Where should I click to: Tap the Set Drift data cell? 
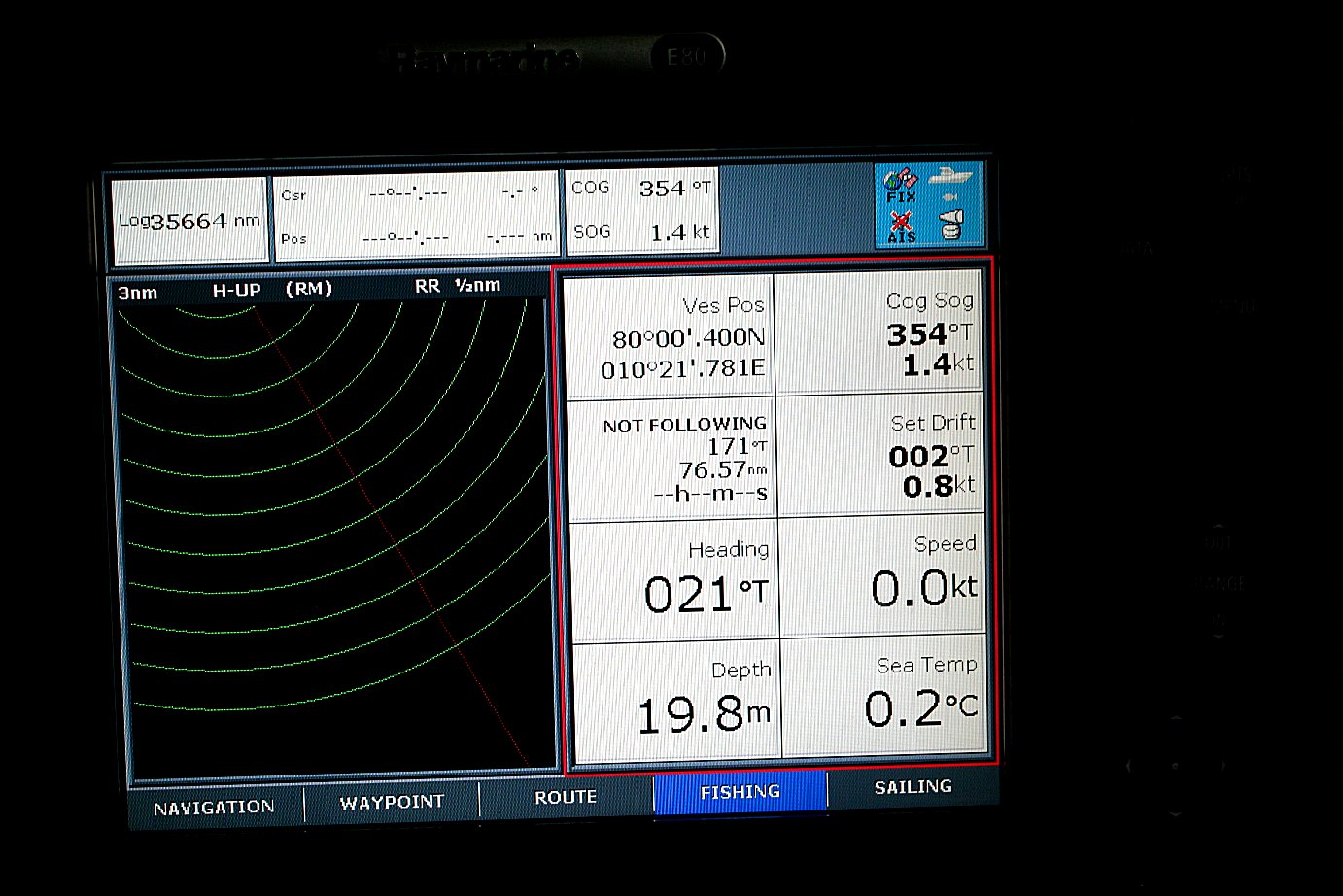[880, 454]
